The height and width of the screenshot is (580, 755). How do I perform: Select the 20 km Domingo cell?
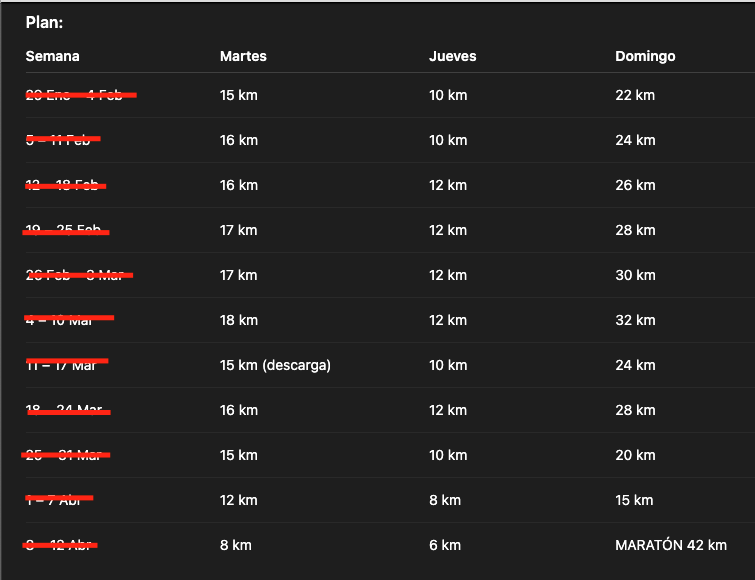pyautogui.click(x=635, y=455)
